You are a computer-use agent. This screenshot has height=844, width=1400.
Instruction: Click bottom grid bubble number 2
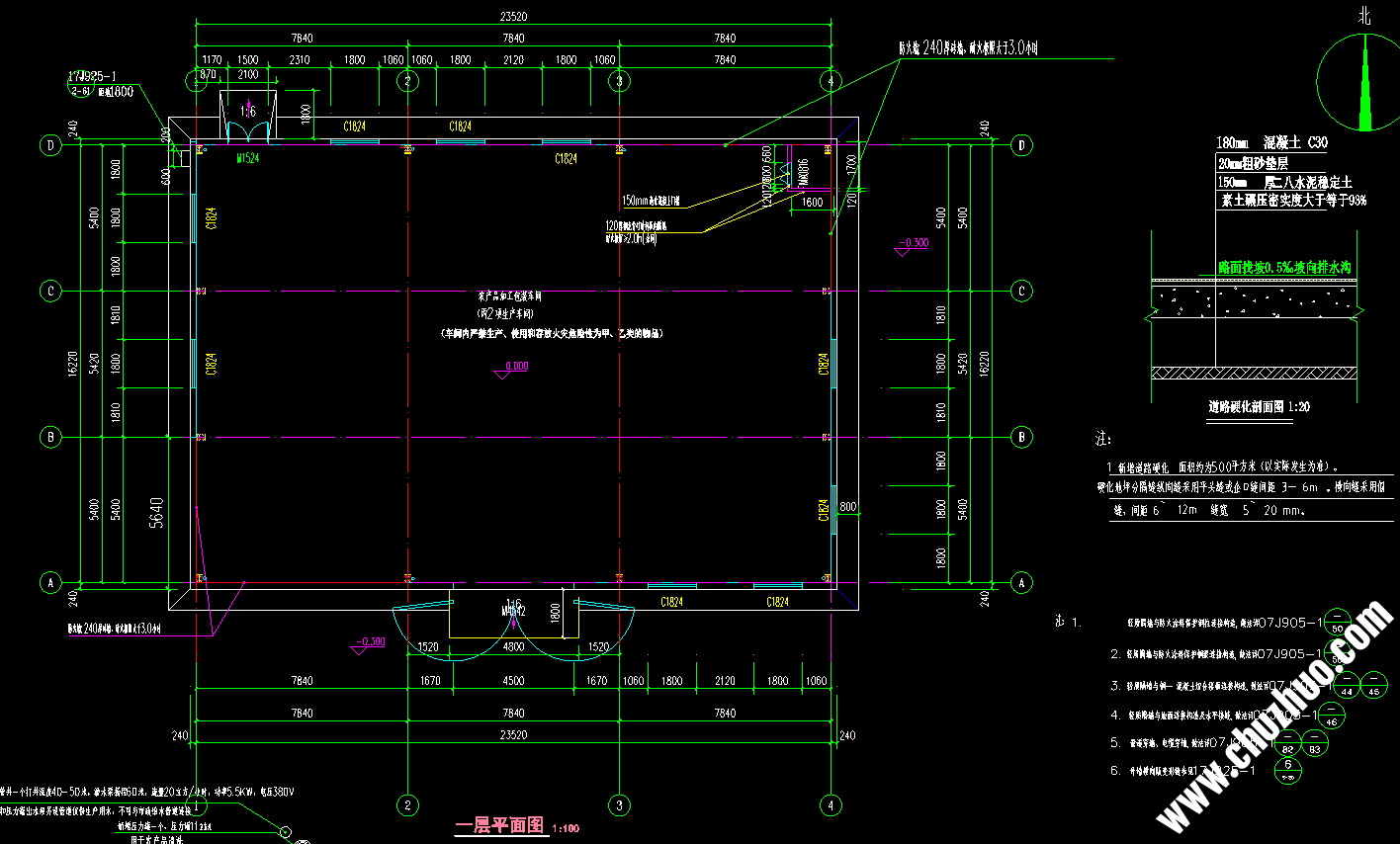[407, 804]
